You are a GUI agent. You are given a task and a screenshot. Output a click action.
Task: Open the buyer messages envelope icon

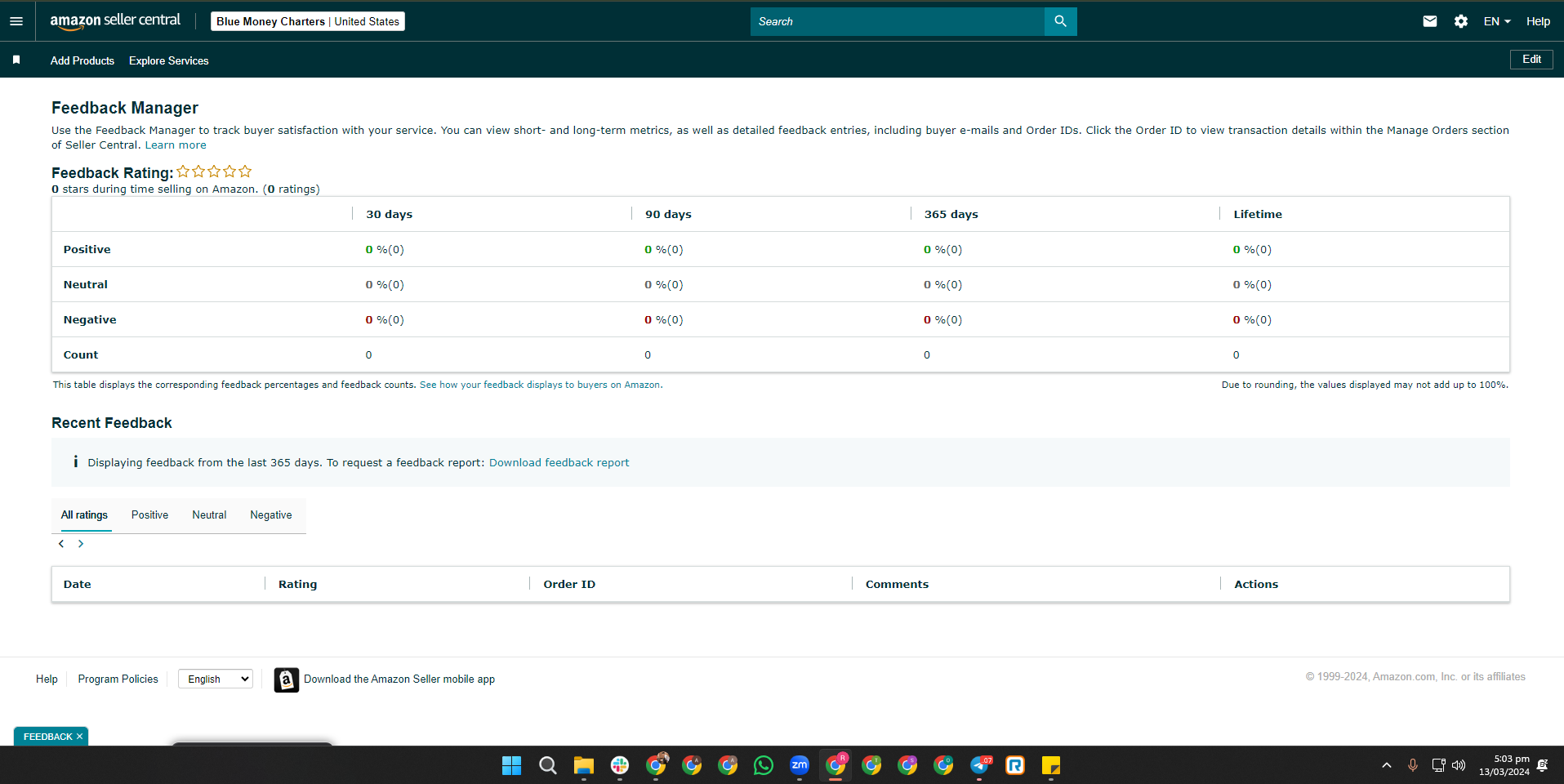(1429, 21)
